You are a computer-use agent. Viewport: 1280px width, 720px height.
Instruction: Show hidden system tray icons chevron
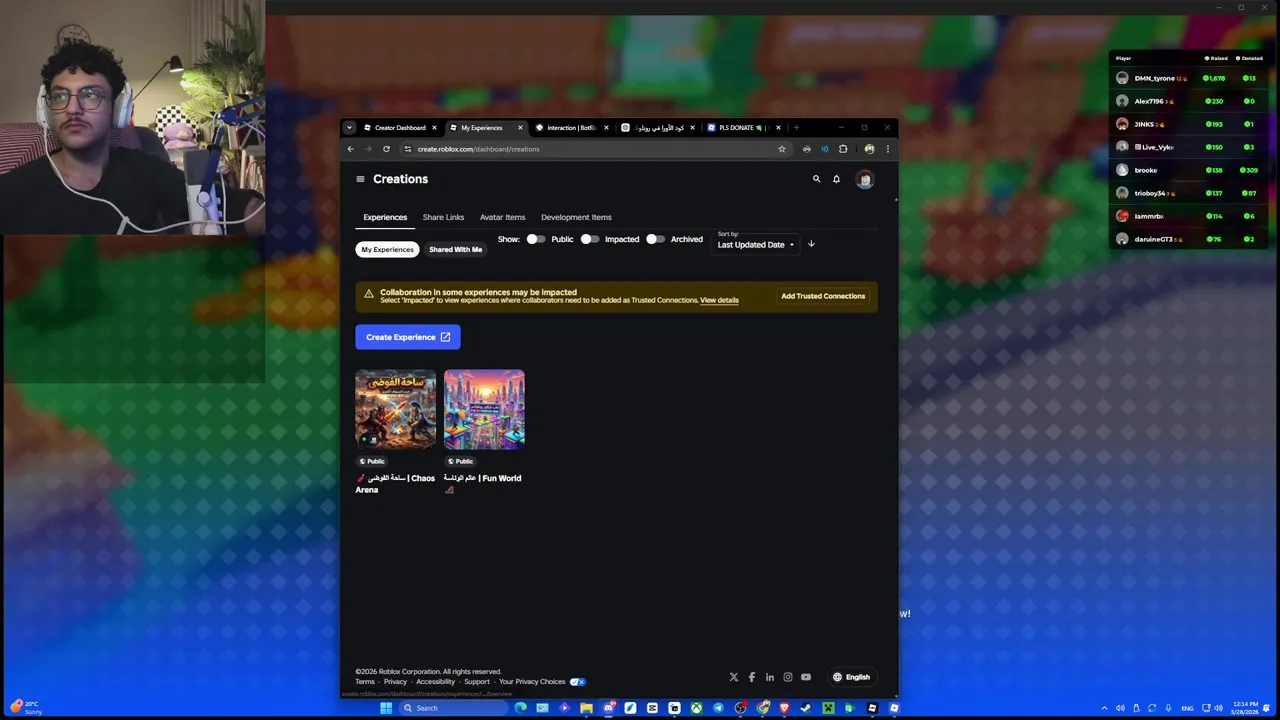1105,708
